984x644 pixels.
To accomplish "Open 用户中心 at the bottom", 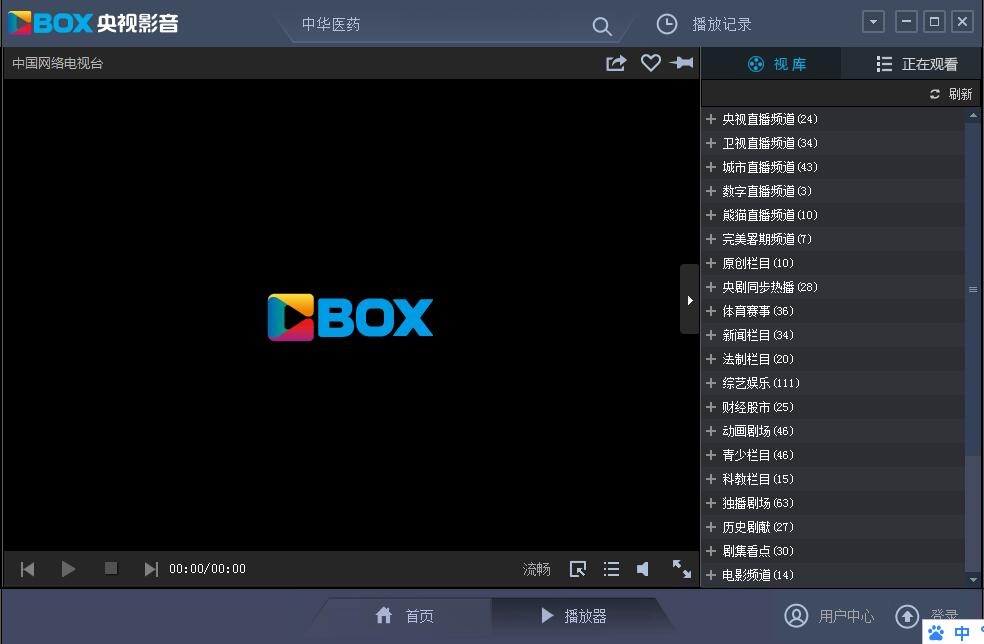I will 833,616.
